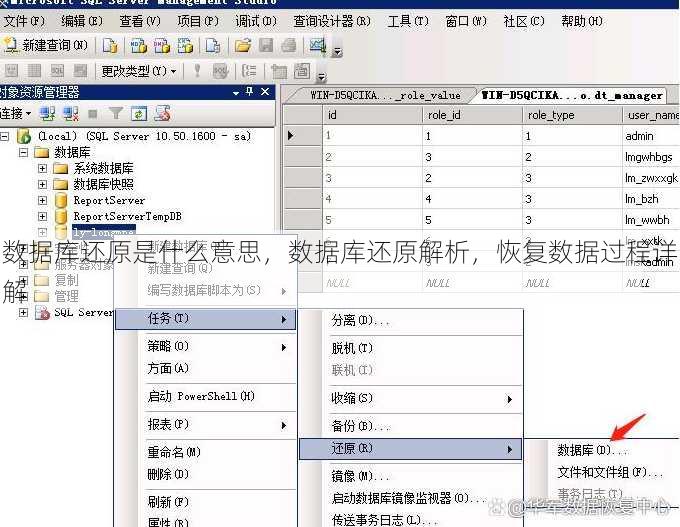Open the 查询设计器(R) menu
This screenshot has height=527, width=680.
click(x=332, y=21)
